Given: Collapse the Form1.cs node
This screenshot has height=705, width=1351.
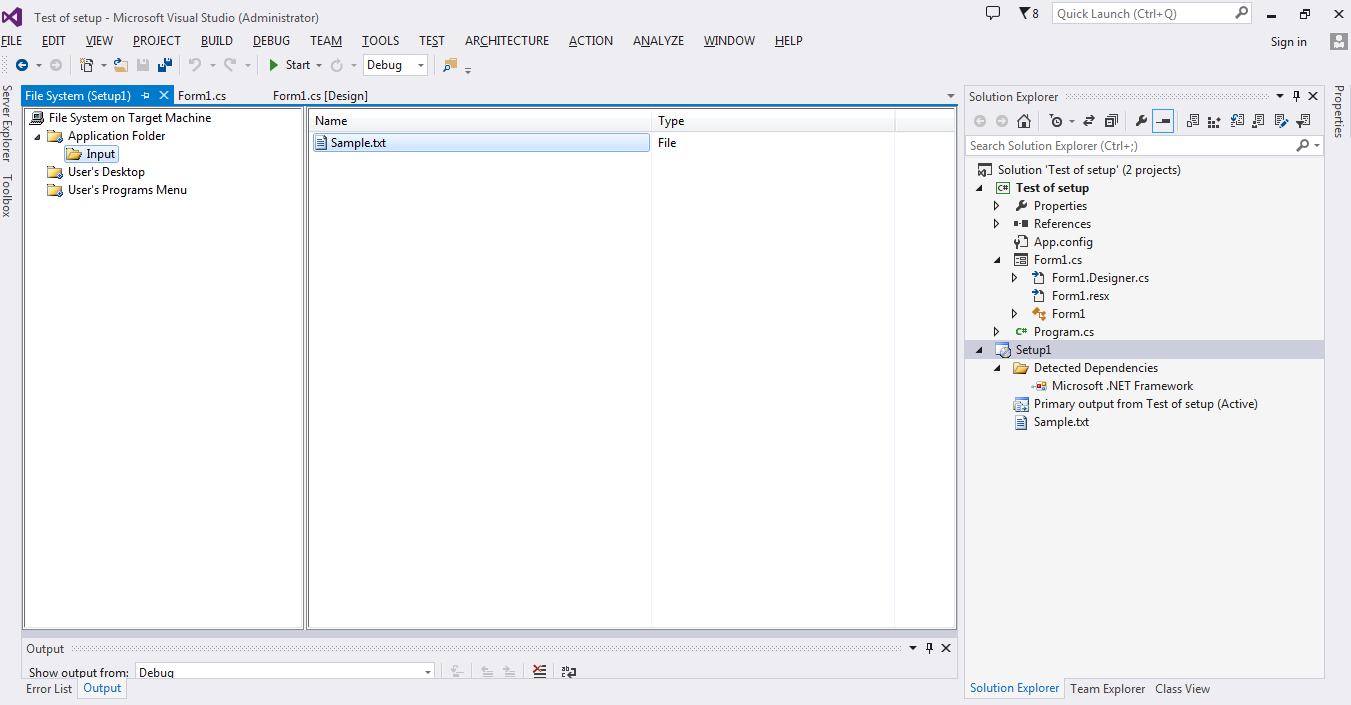Looking at the screenshot, I should [x=996, y=260].
